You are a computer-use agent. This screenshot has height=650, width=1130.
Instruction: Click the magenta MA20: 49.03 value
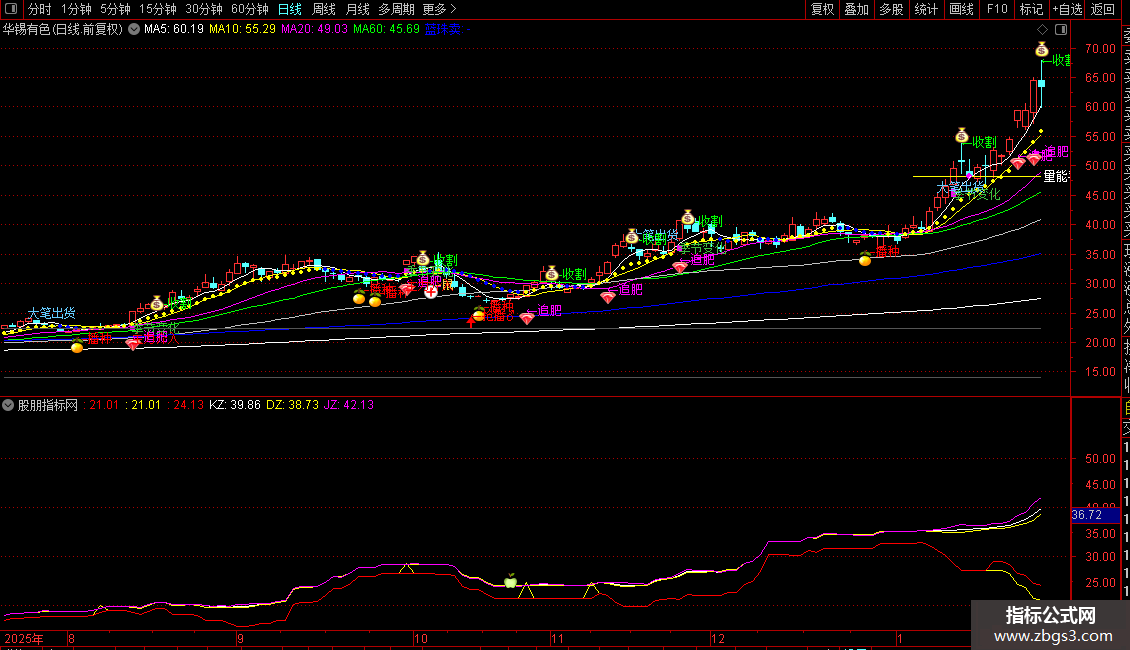coord(314,30)
